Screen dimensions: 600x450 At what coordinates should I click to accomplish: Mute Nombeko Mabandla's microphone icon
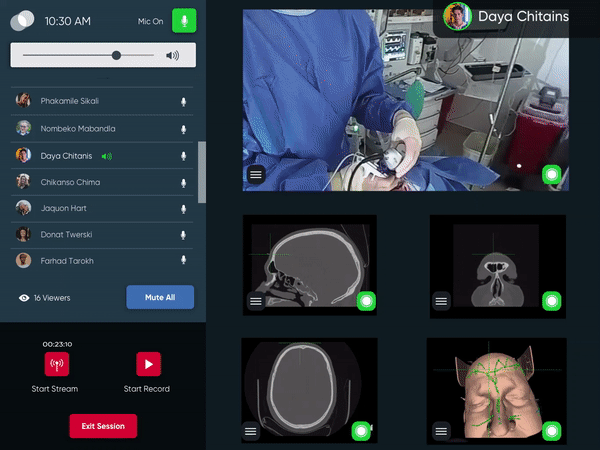pos(183,129)
